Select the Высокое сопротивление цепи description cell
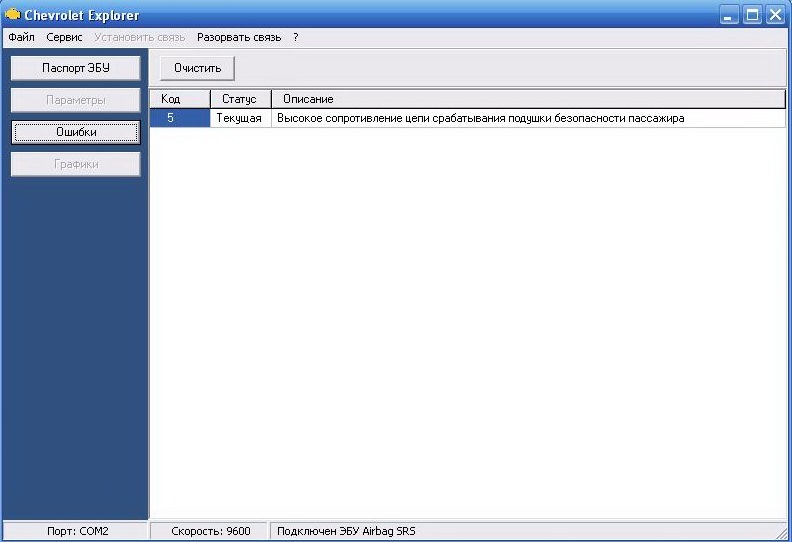Screen dimensions: 792x542 click(528, 118)
